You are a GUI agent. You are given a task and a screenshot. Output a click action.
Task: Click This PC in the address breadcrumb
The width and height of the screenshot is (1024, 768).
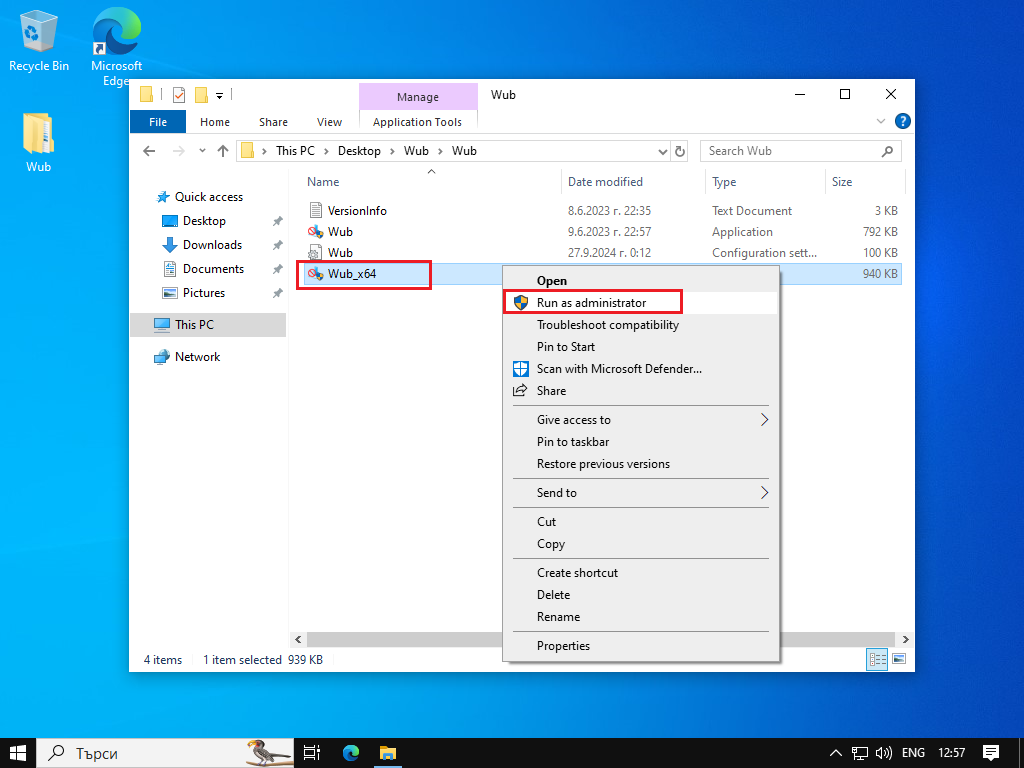coord(295,151)
